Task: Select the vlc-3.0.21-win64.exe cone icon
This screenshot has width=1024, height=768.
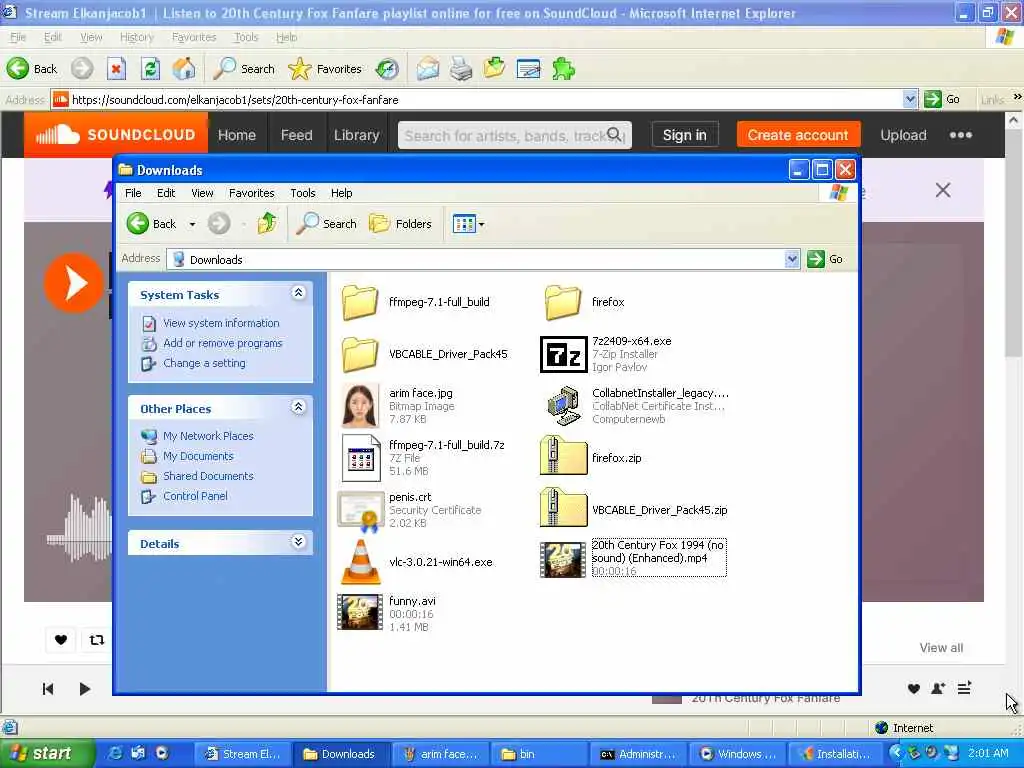Action: 360,562
